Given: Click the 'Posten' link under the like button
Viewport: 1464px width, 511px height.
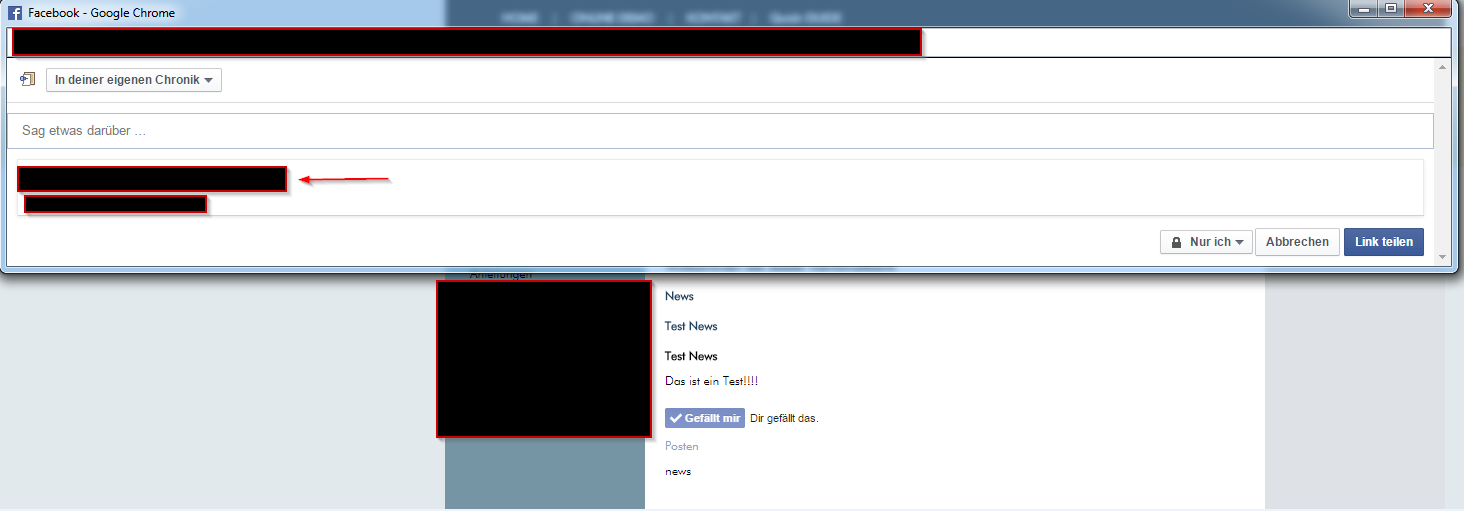Looking at the screenshot, I should 682,446.
